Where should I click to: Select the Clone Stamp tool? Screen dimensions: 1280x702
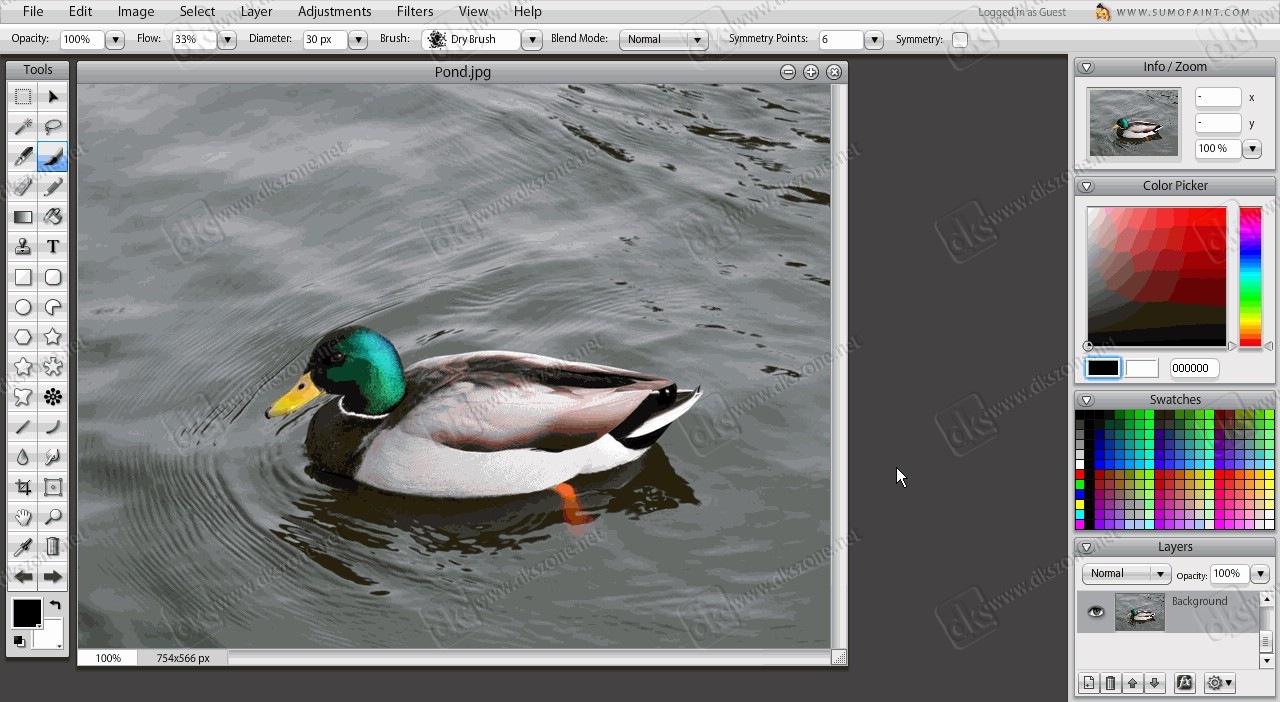(x=23, y=247)
